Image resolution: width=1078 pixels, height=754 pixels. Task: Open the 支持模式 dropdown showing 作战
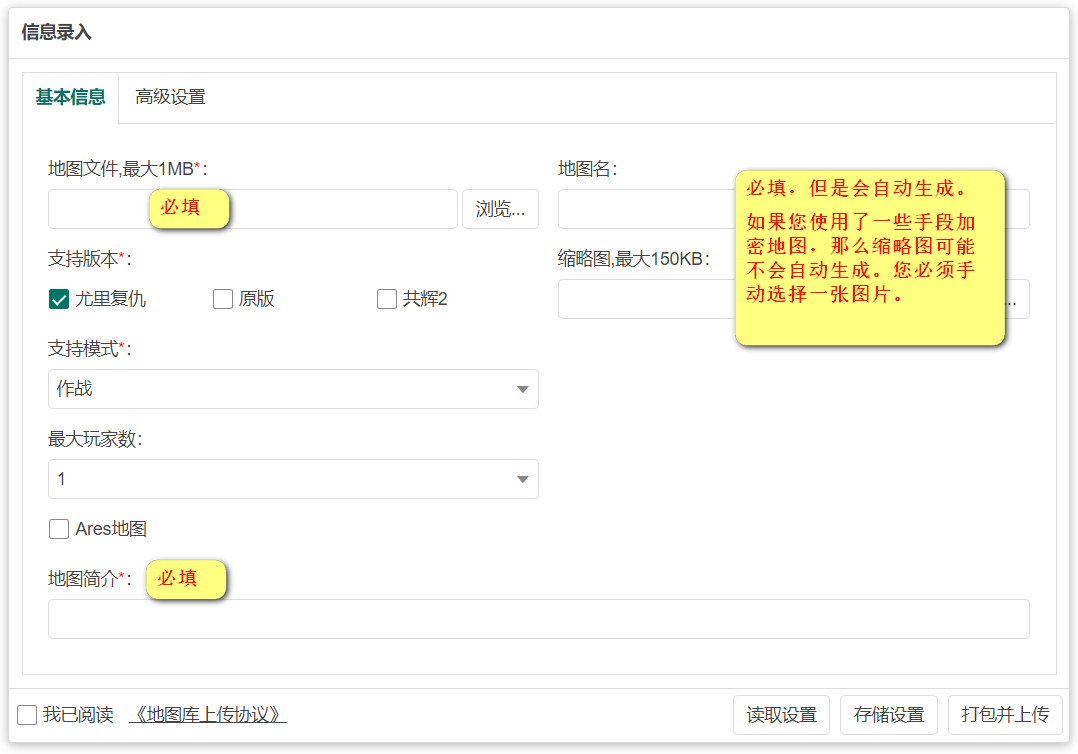click(293, 389)
